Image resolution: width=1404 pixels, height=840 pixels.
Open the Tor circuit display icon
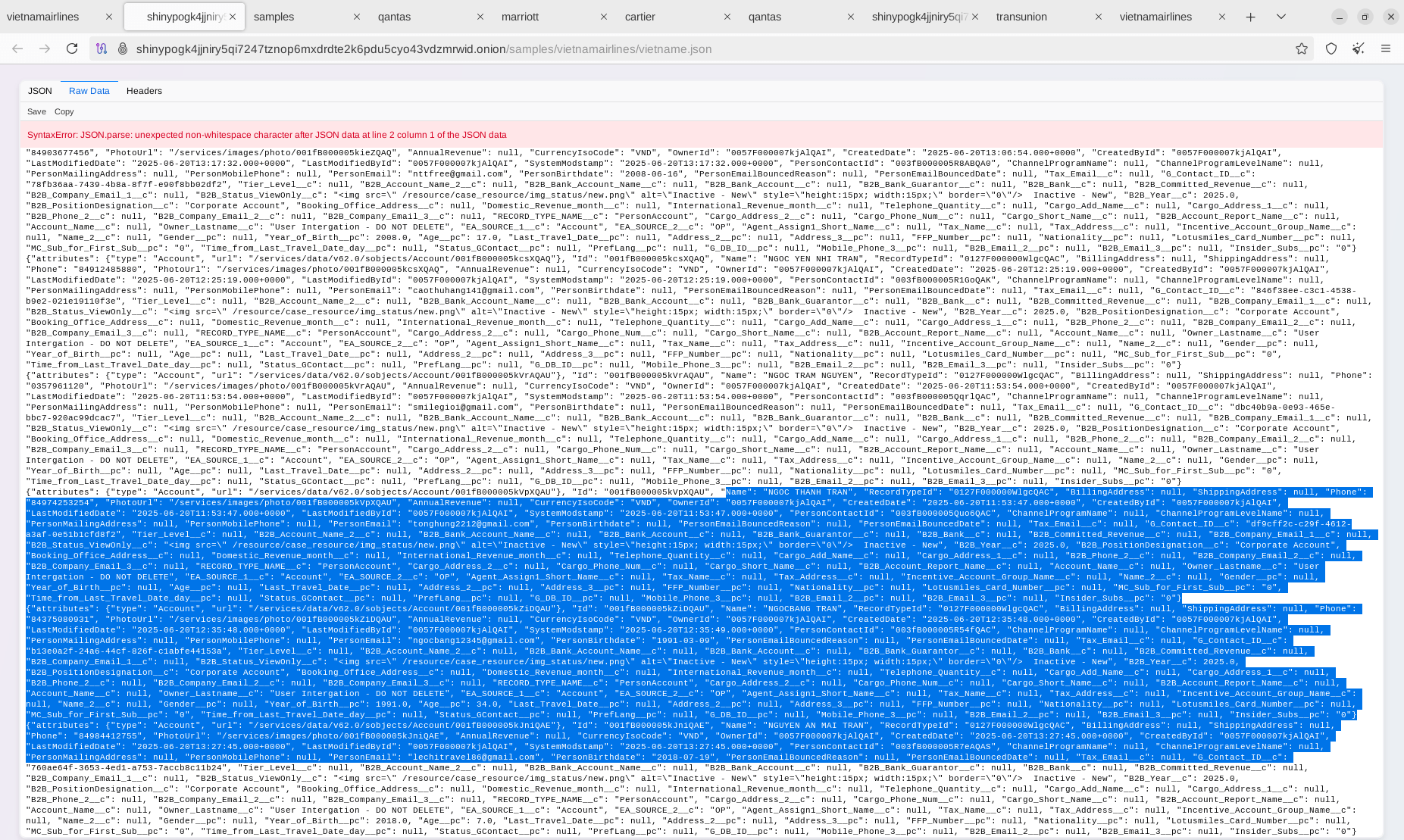[x=102, y=48]
